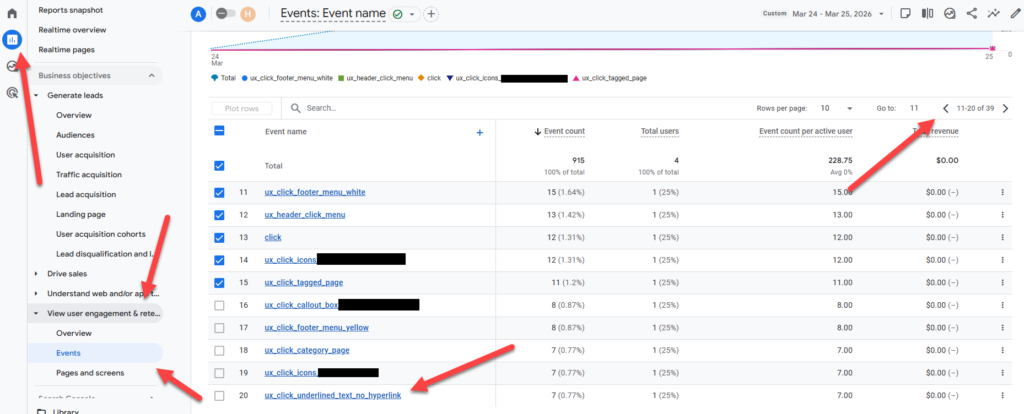Viewport: 1024px width, 414px height.
Task: Click the plus icon to add a filter
Action: [431, 14]
